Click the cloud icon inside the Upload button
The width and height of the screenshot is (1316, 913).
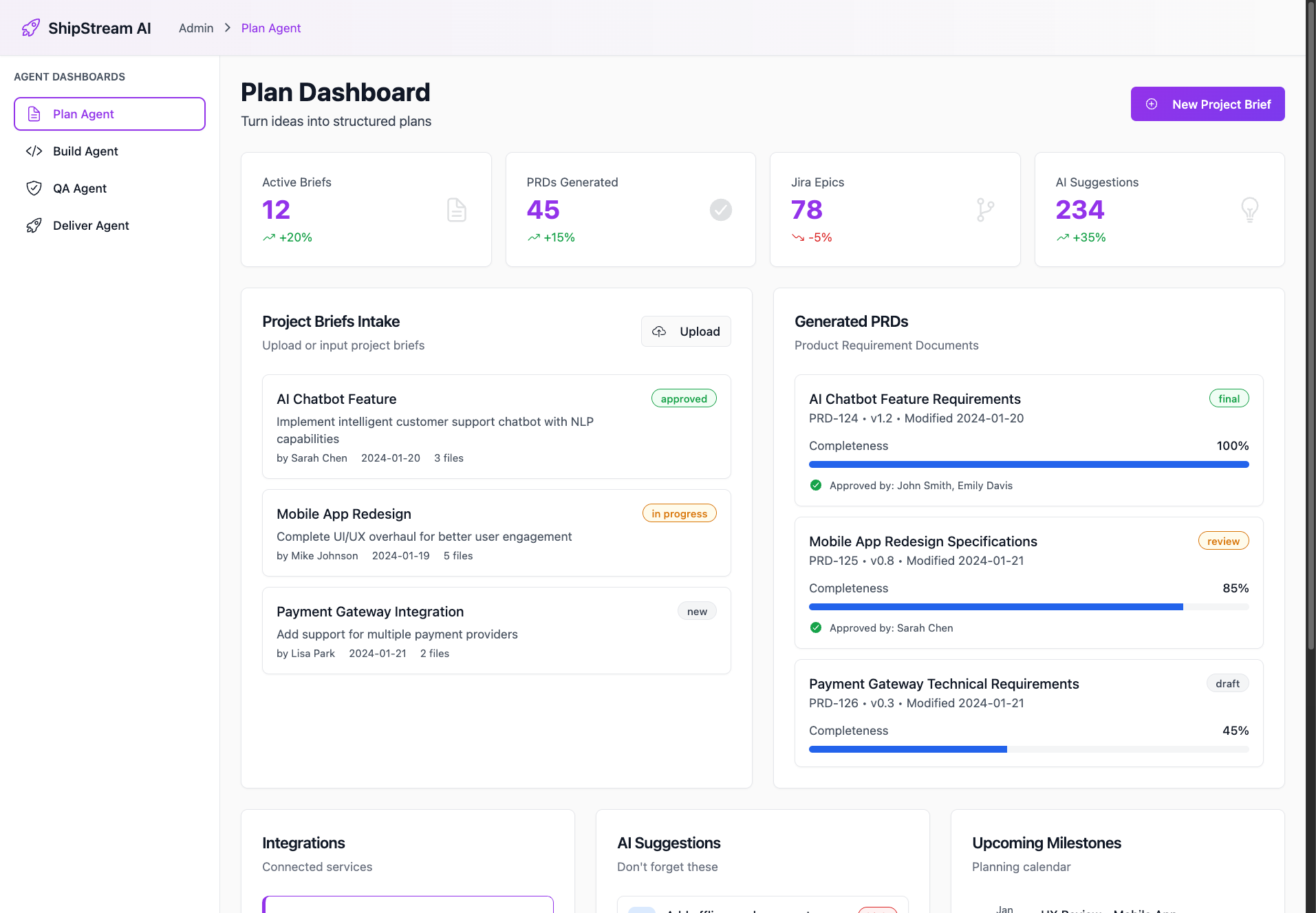coord(659,331)
